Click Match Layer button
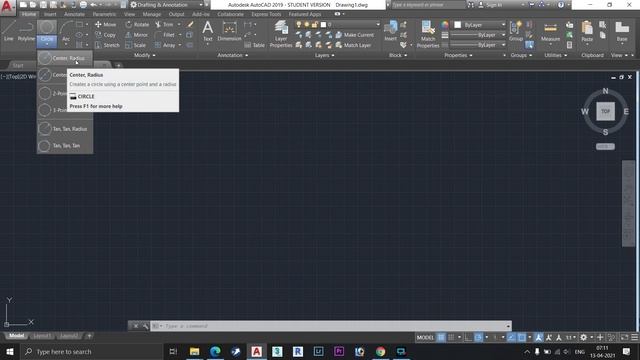Screen dimensions: 640x360 pyautogui.click(x=353, y=45)
